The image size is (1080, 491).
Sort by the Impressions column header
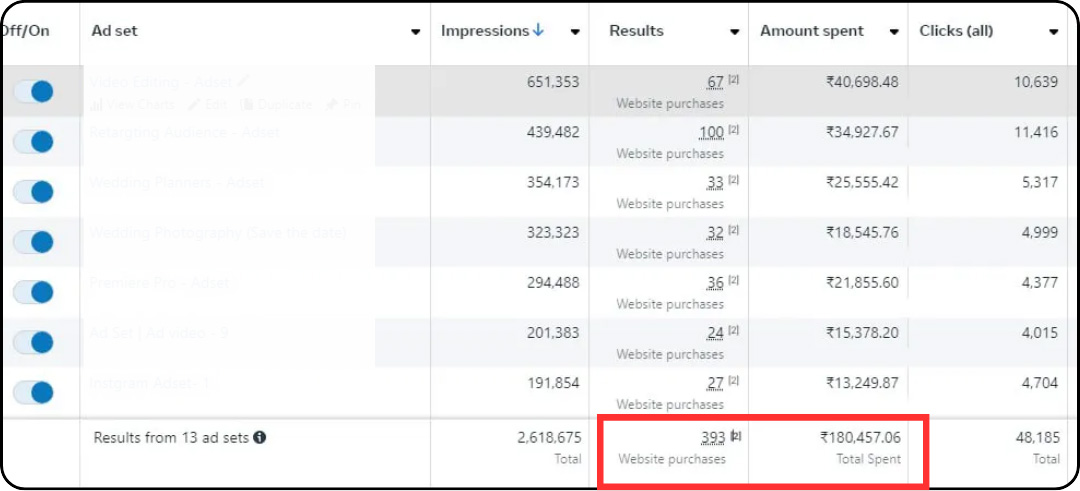tap(485, 31)
